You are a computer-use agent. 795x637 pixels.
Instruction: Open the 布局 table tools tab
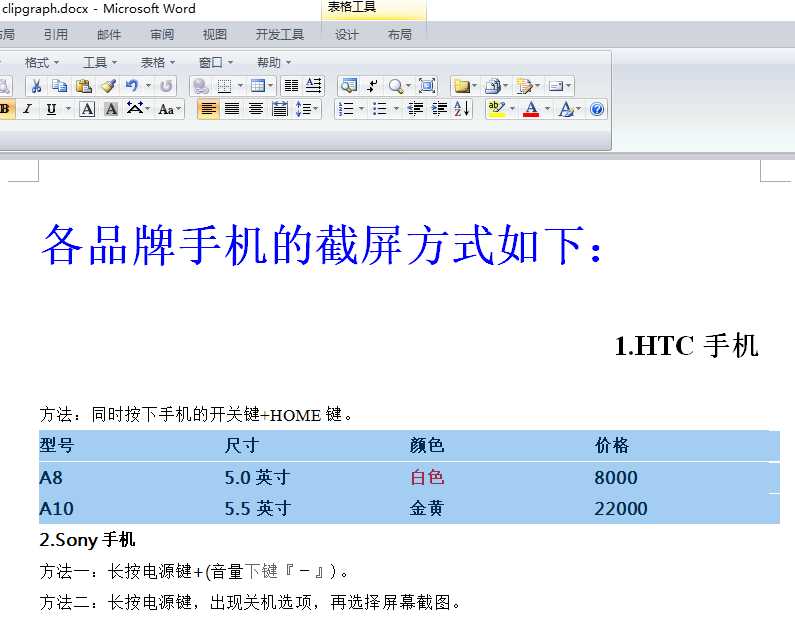(x=399, y=34)
